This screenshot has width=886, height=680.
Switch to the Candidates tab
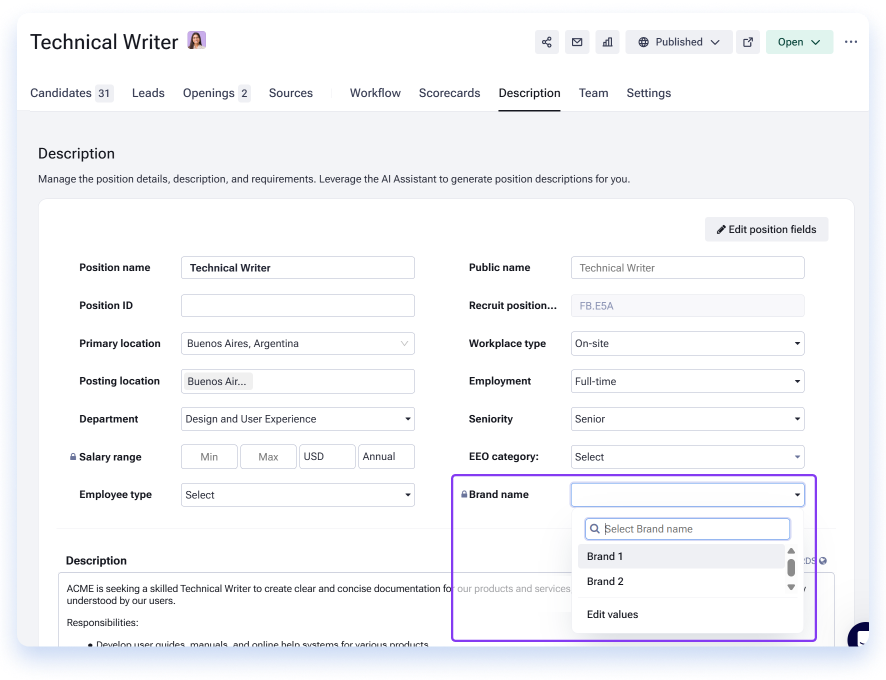click(x=72, y=93)
